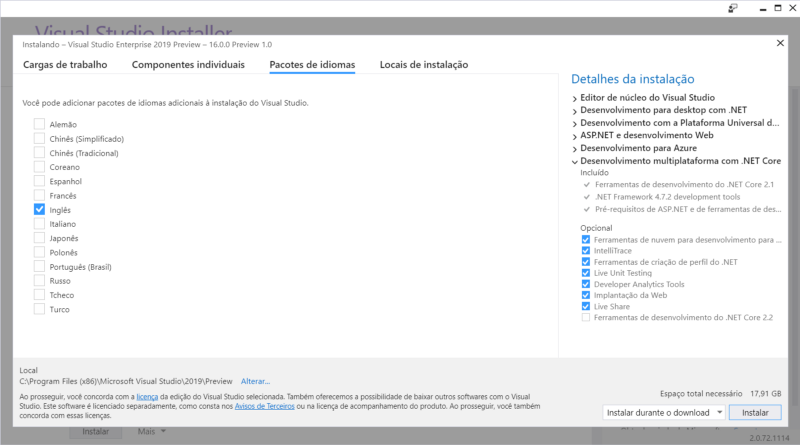Enable the Japonês language pack
The image size is (800, 445).
[x=39, y=238]
